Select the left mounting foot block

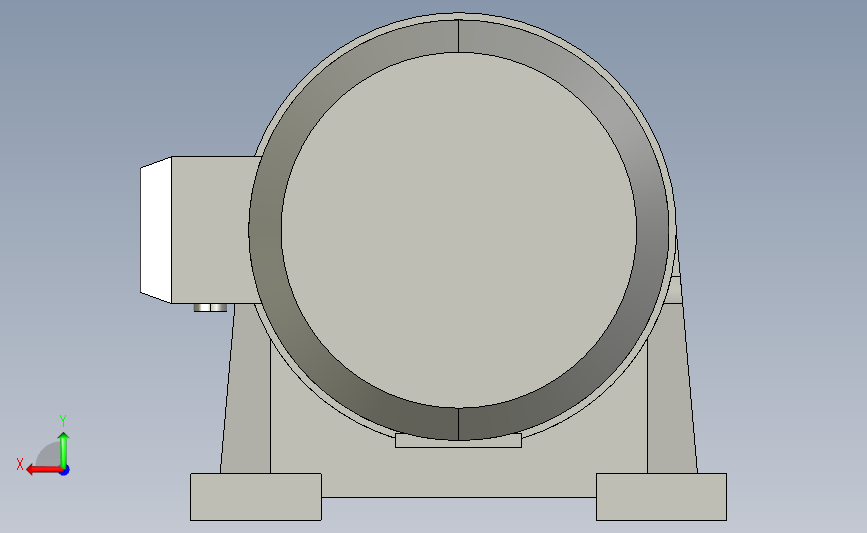[x=256, y=497]
